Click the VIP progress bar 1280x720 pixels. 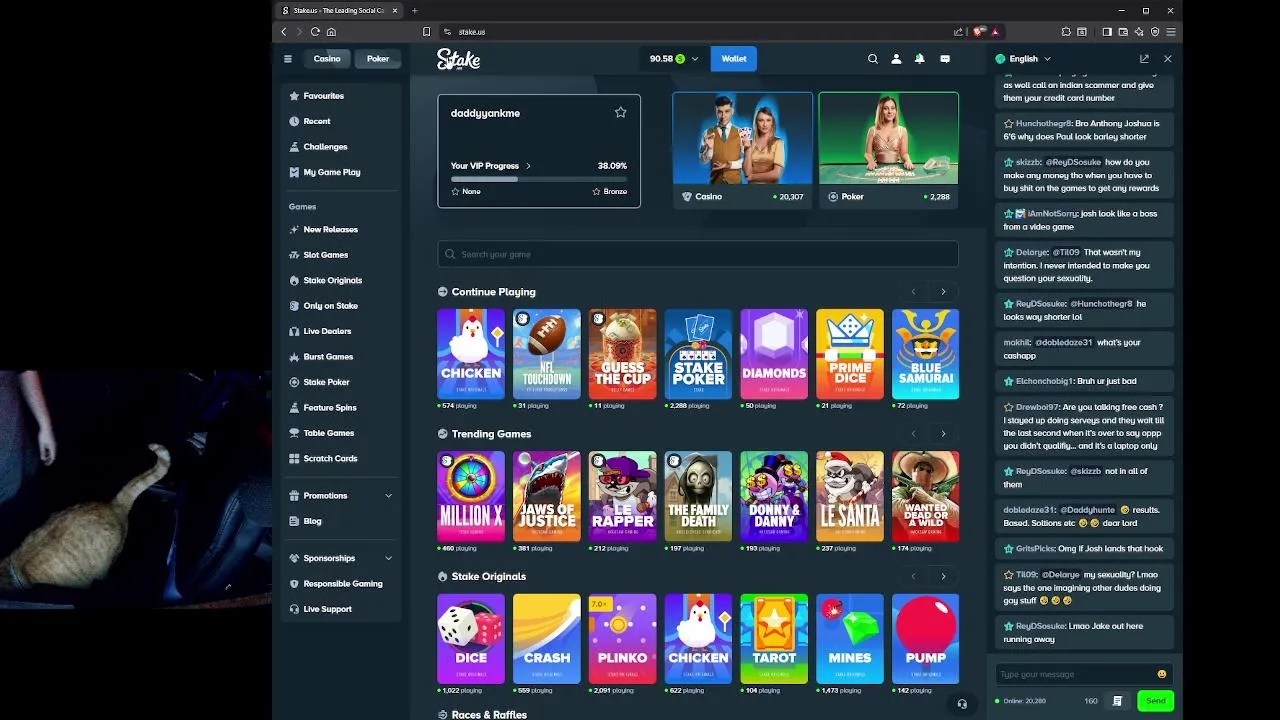[539, 179]
